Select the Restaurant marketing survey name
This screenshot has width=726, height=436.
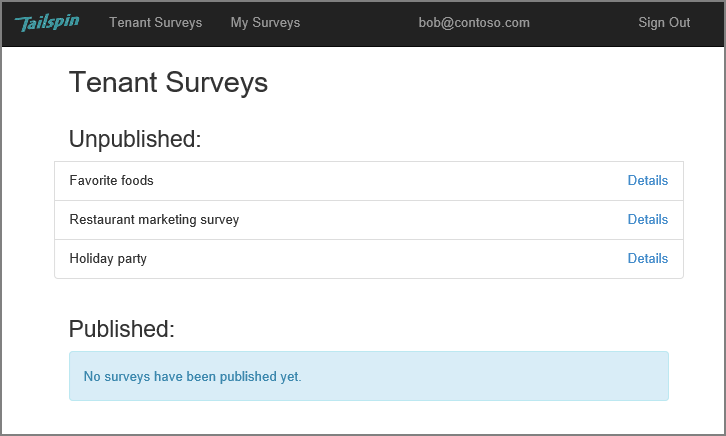154,220
